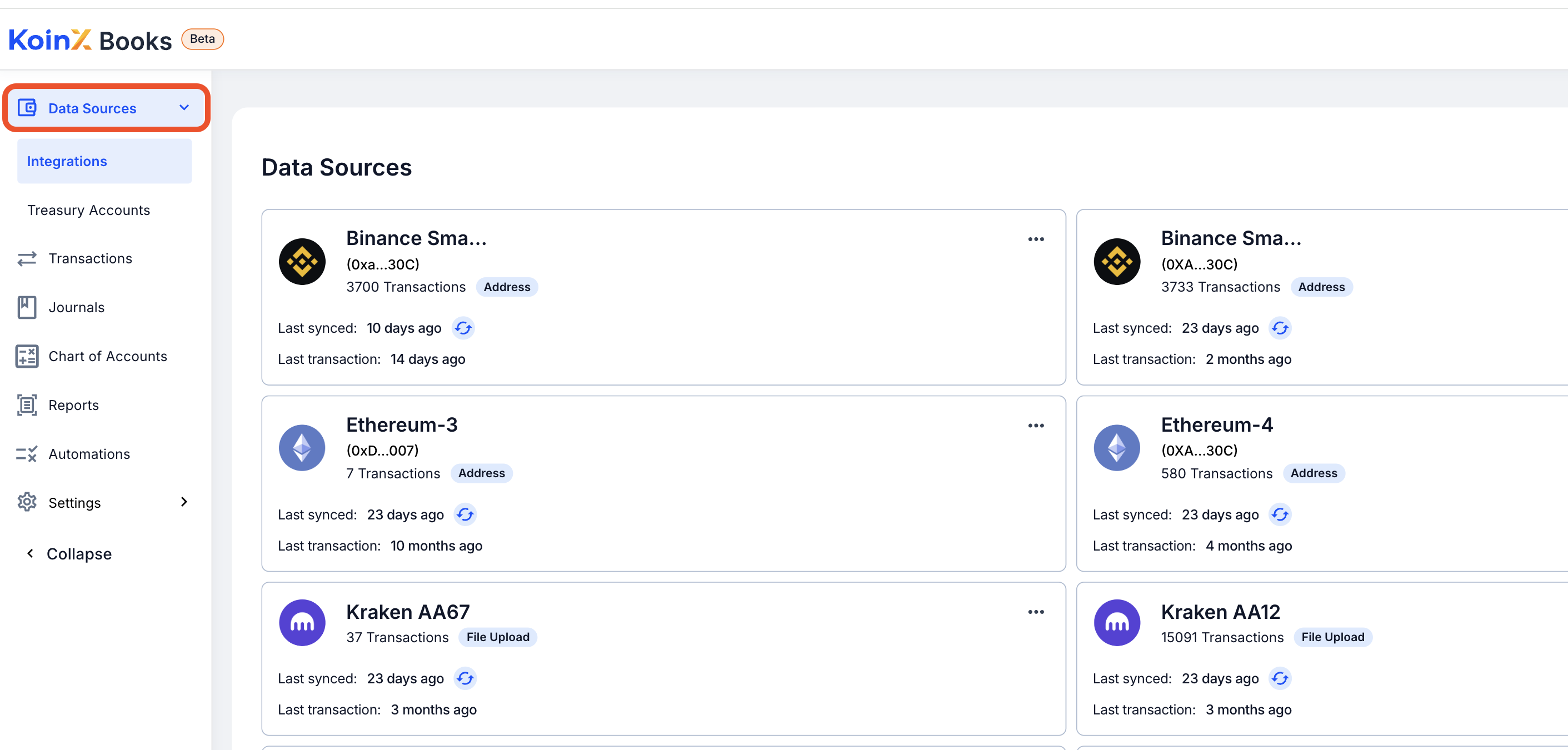Click '15091 Transactions' on Kraken AA12
The image size is (1568, 750).
tap(1222, 637)
